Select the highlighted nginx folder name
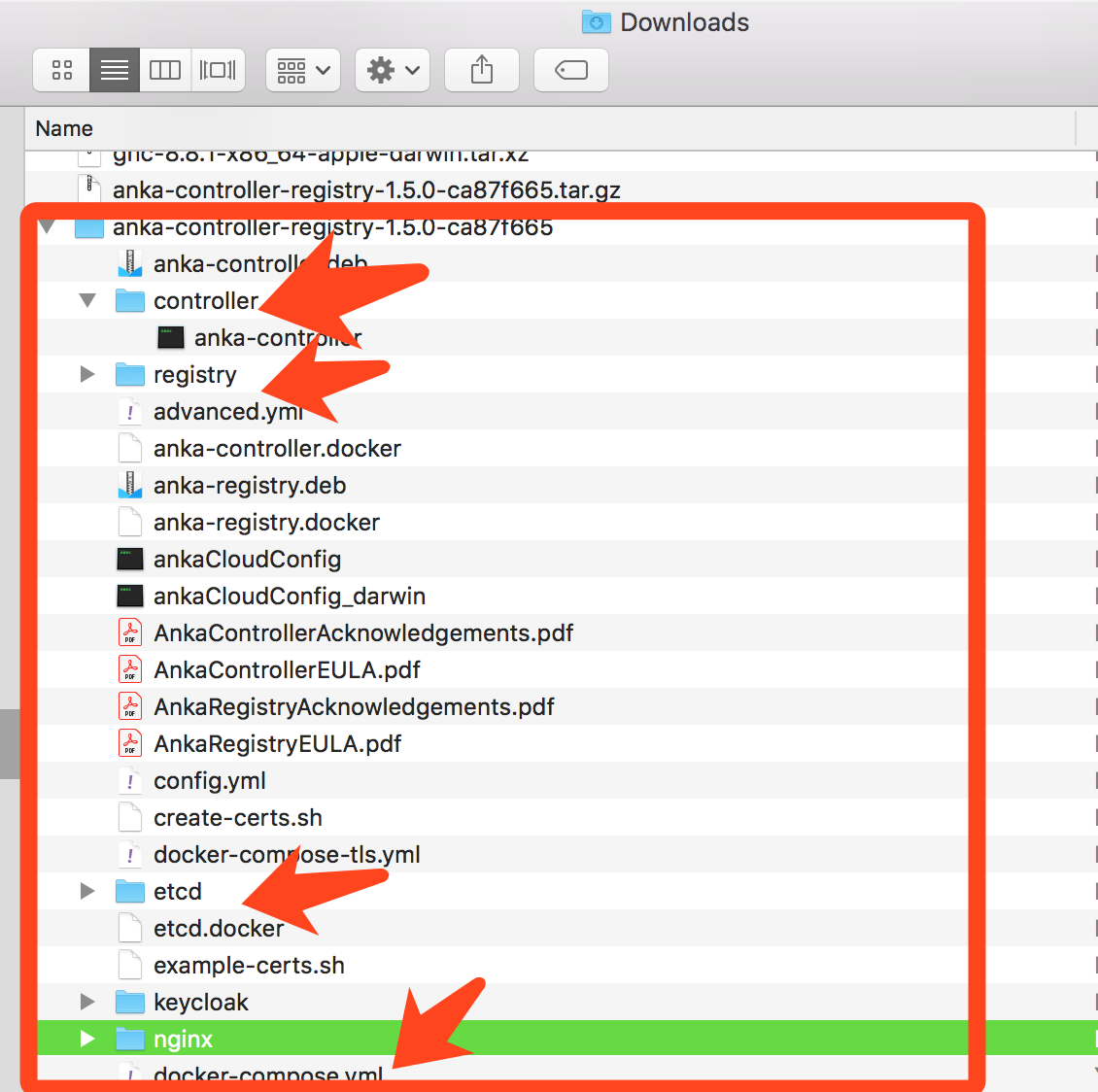Screen dimensions: 1098x1092 183,1040
